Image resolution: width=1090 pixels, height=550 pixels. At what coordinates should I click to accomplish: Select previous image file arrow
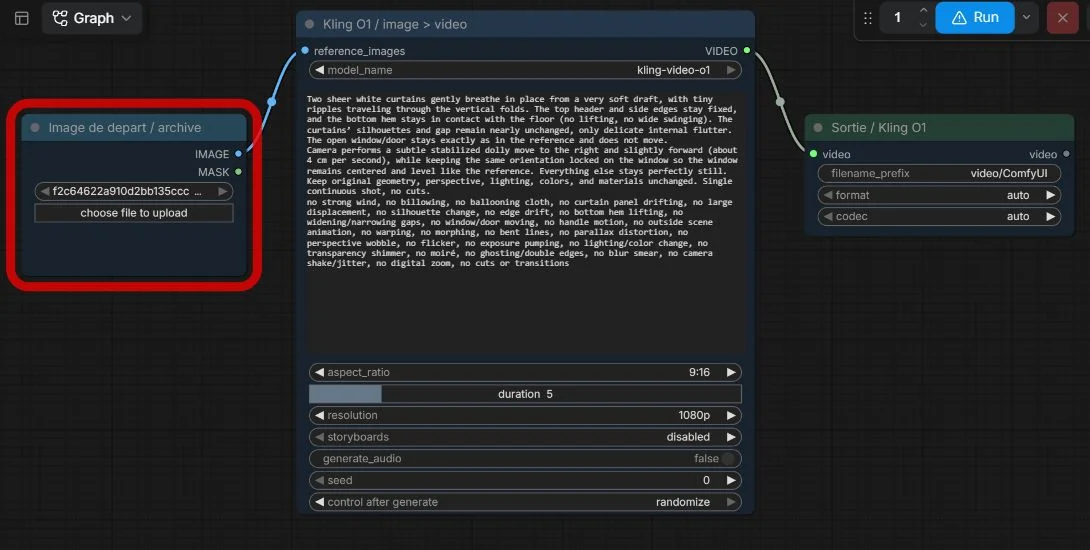point(44,191)
